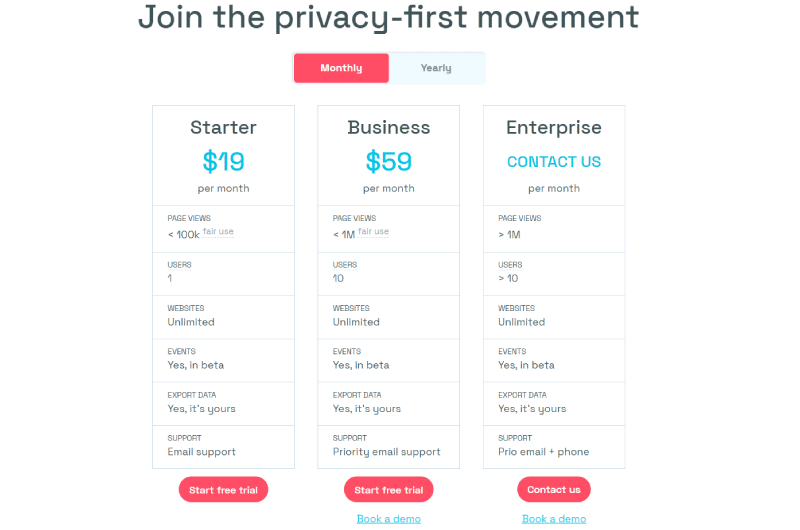Select the Enterprise plan heading
The width and height of the screenshot is (800, 530).
pyautogui.click(x=554, y=128)
